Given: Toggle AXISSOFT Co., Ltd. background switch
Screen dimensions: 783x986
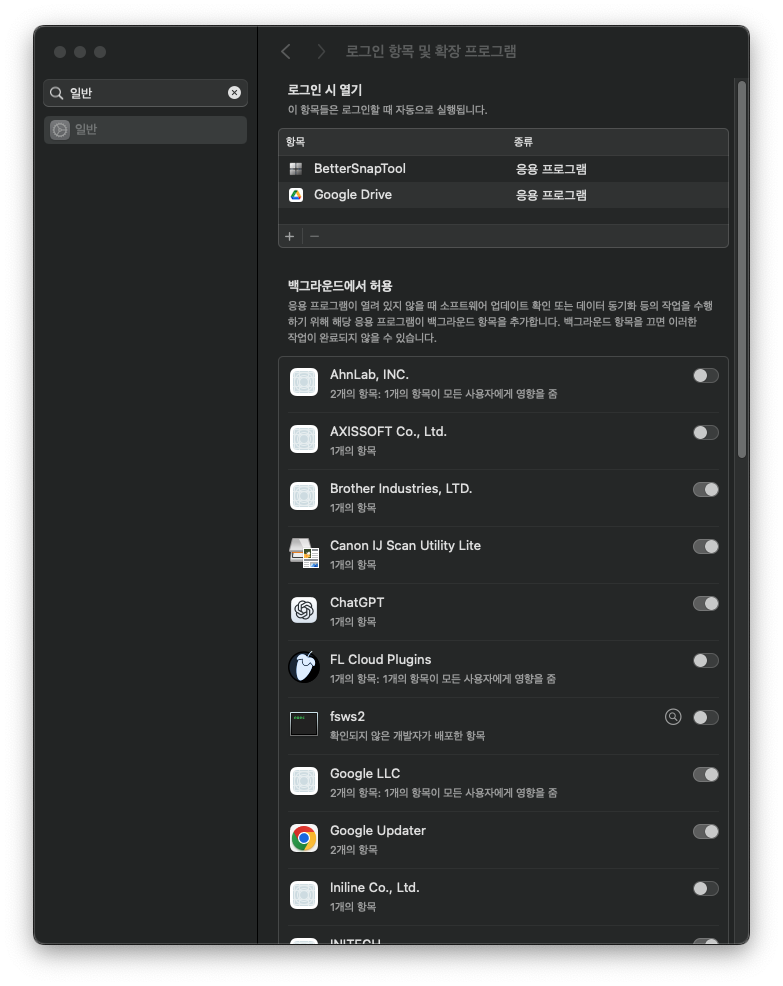Looking at the screenshot, I should coord(706,433).
